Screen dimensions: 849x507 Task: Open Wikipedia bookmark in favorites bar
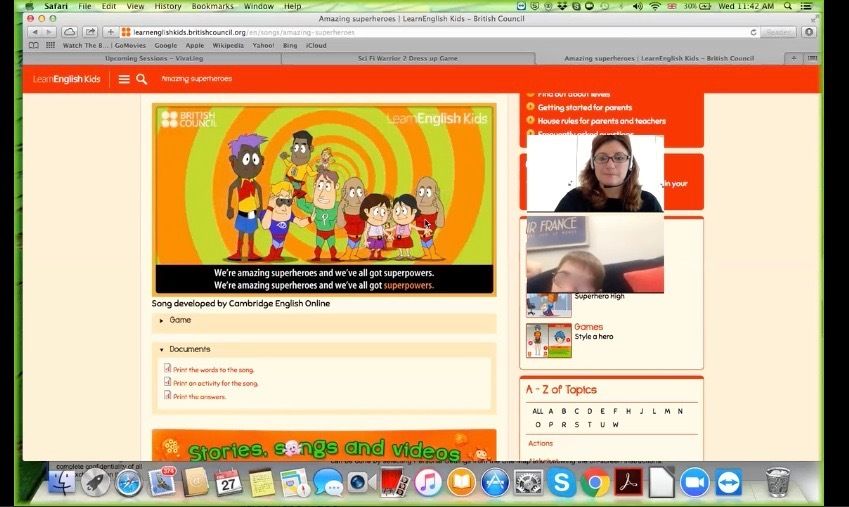pos(228,46)
